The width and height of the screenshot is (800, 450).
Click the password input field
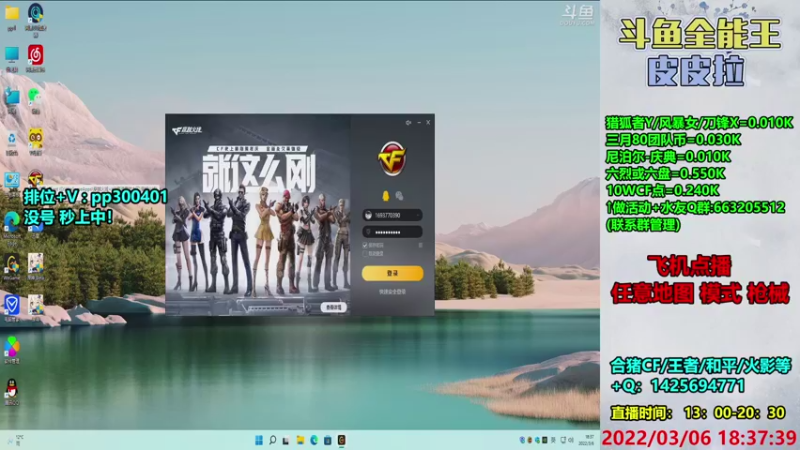point(392,232)
